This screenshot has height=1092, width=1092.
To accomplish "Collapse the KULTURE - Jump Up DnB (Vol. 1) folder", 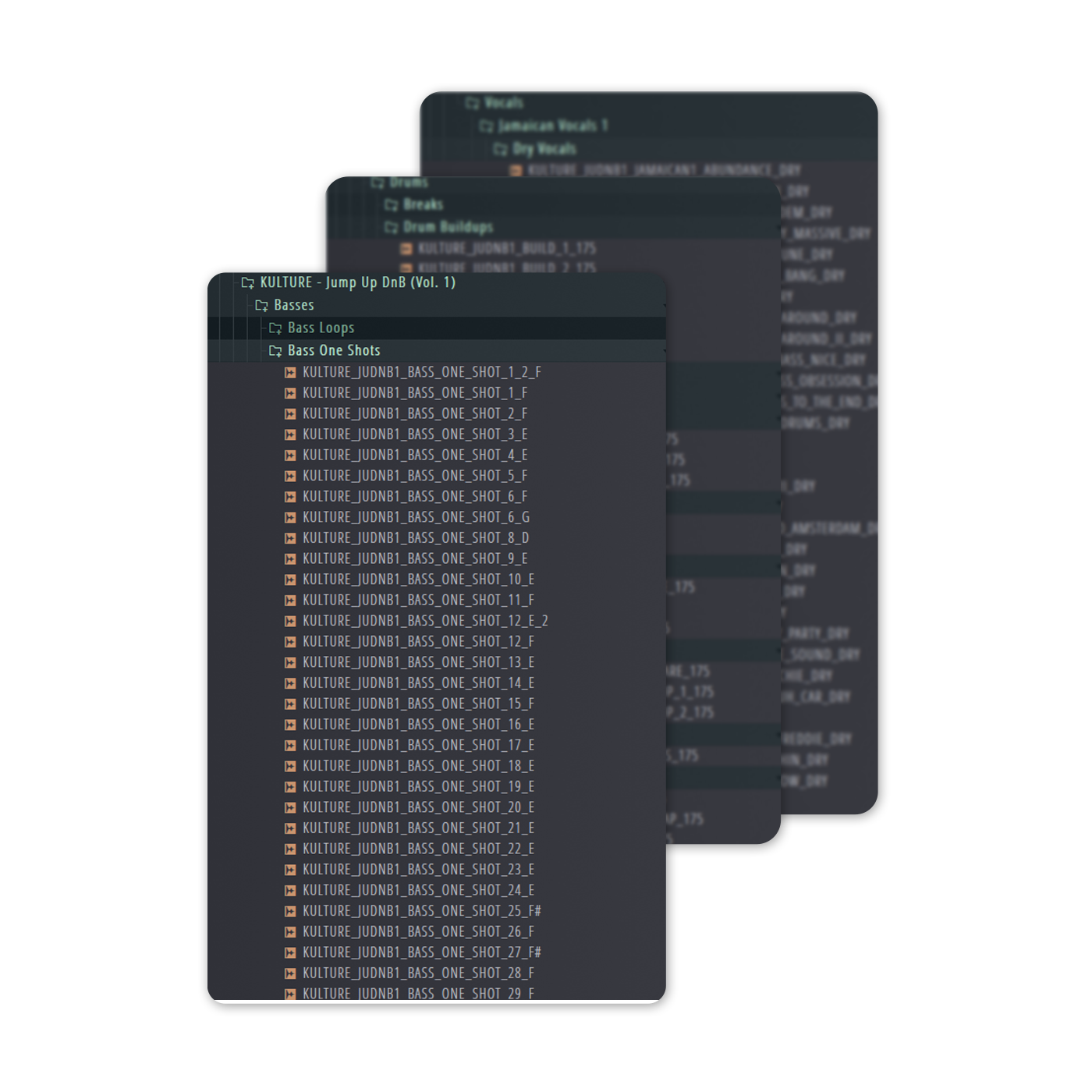I will (358, 282).
